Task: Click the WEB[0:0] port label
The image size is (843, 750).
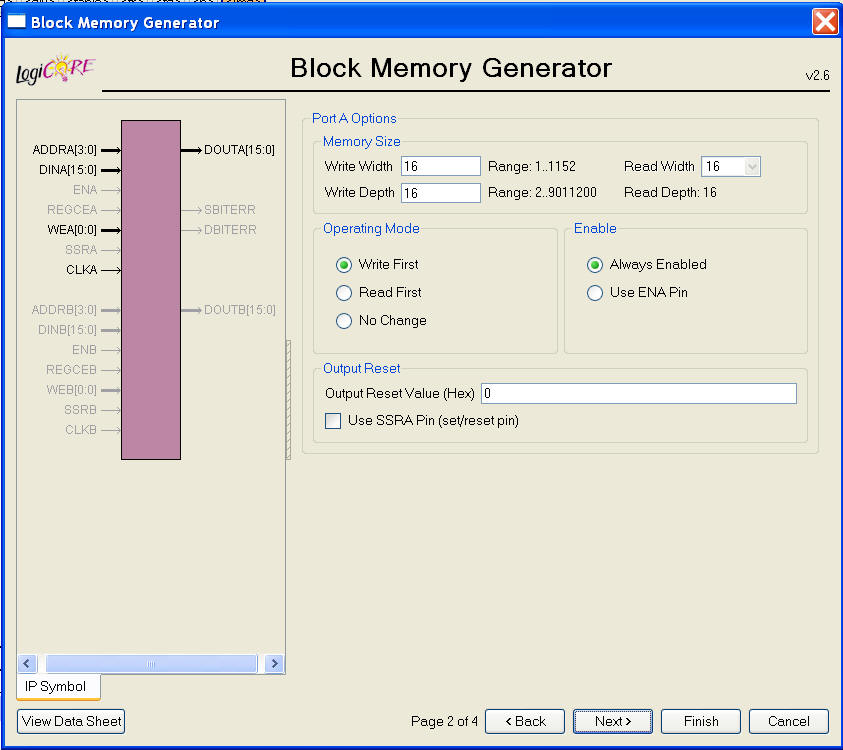Action: (x=72, y=390)
